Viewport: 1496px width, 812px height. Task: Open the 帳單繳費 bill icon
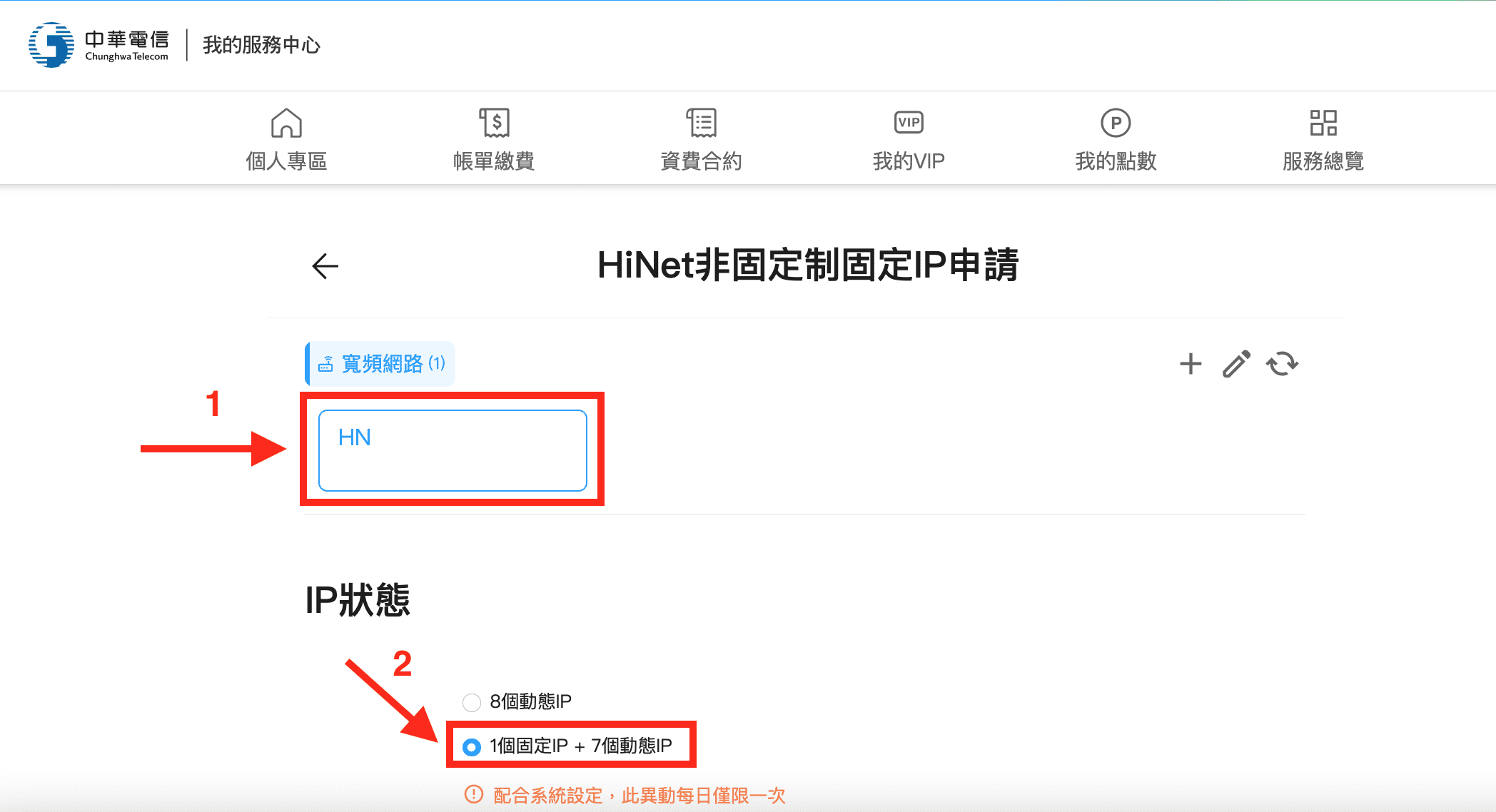tap(494, 123)
